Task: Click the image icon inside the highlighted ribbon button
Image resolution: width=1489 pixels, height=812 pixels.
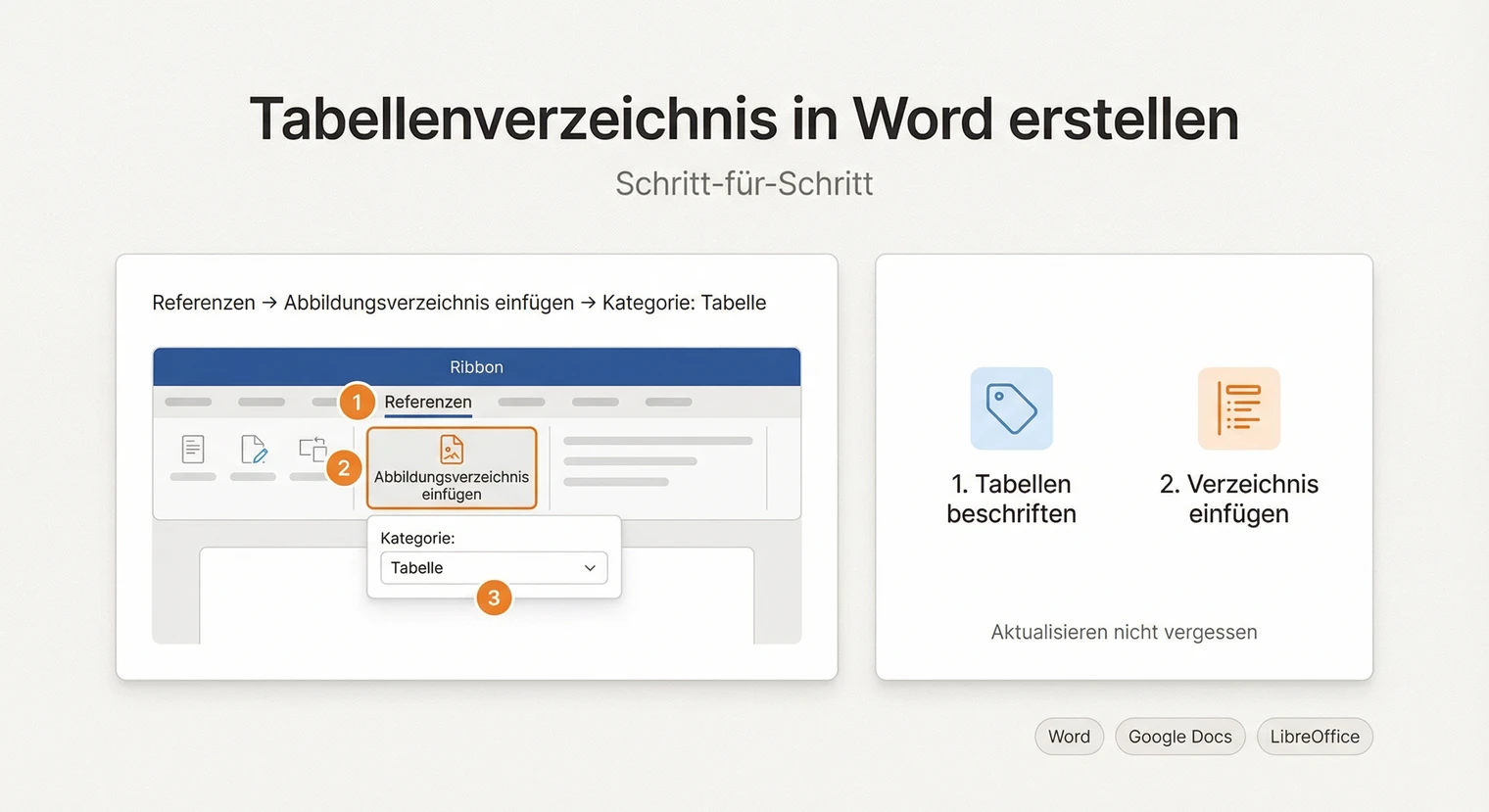Action: 452,448
